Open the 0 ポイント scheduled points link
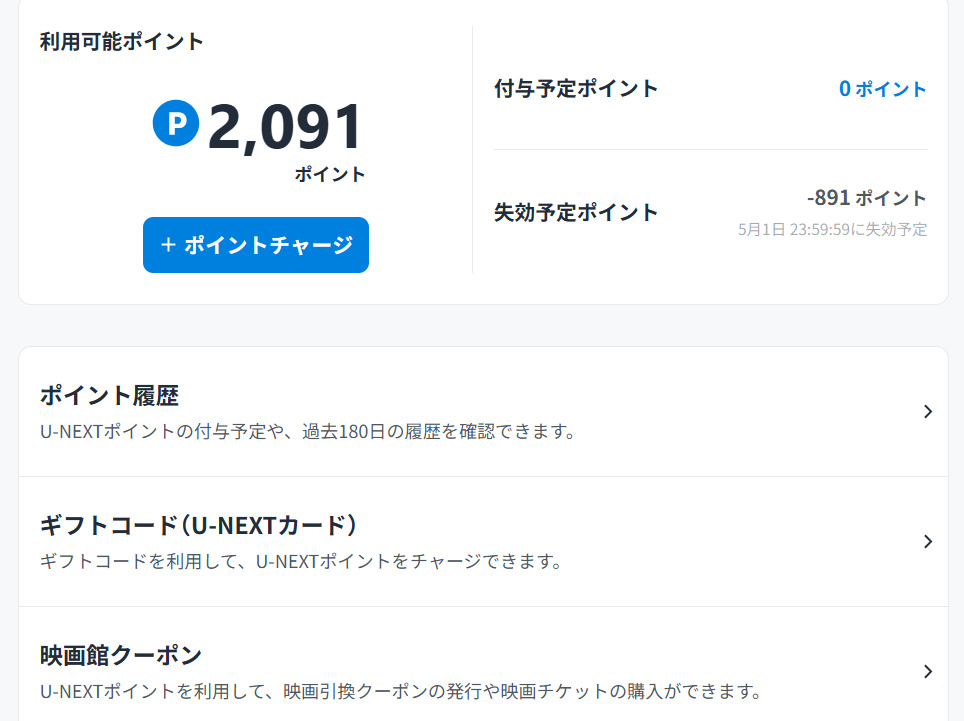 883,89
